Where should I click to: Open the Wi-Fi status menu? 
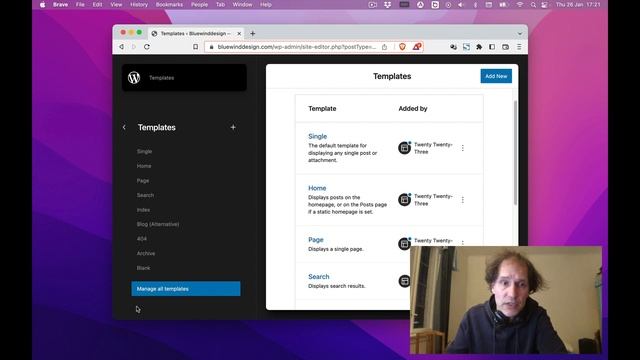tap(520, 5)
